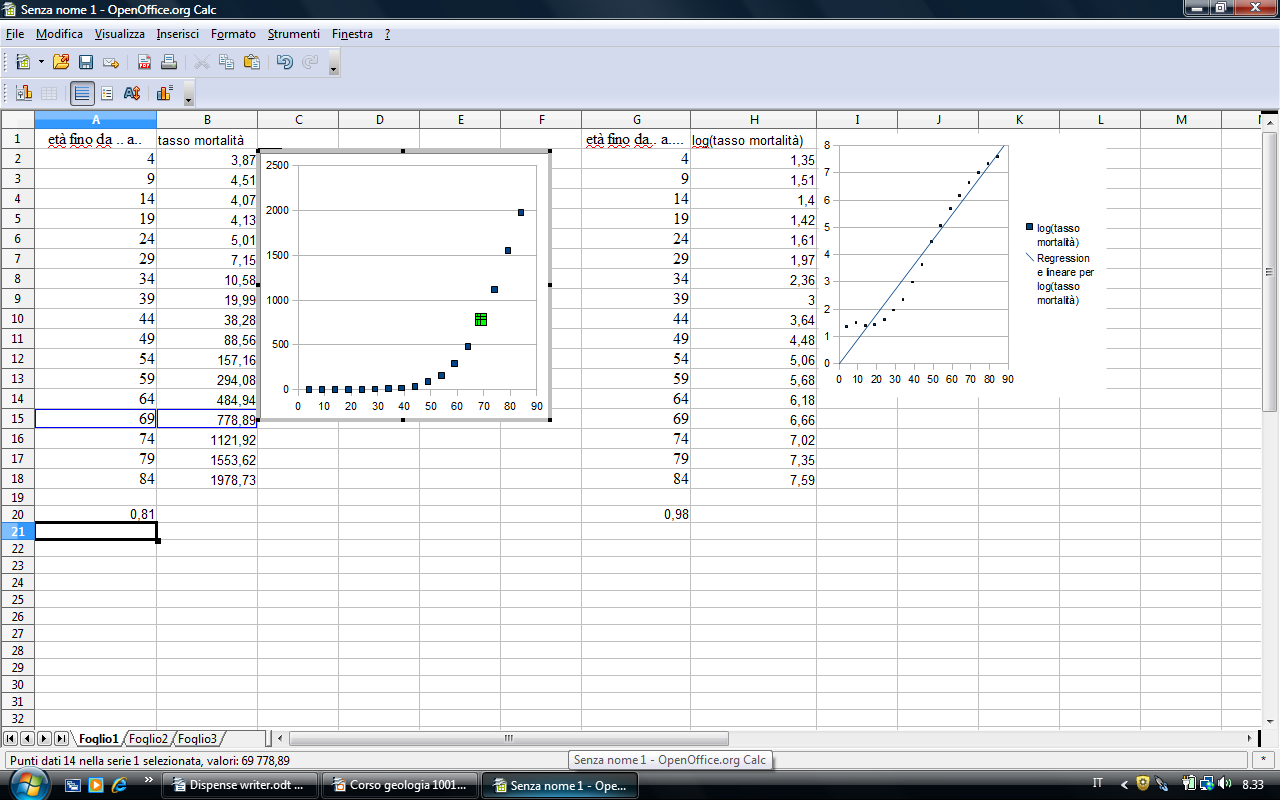Open the Finestra menu

(352, 34)
